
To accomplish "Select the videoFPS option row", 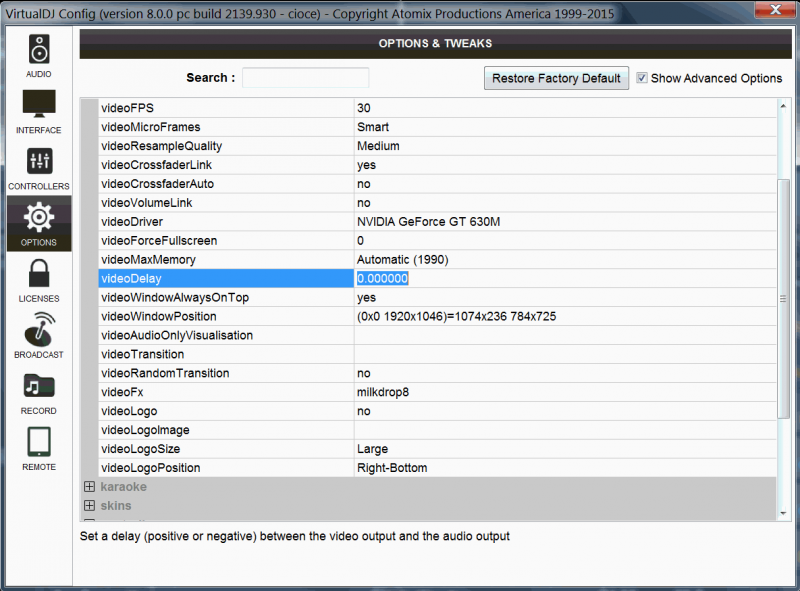I will point(437,108).
